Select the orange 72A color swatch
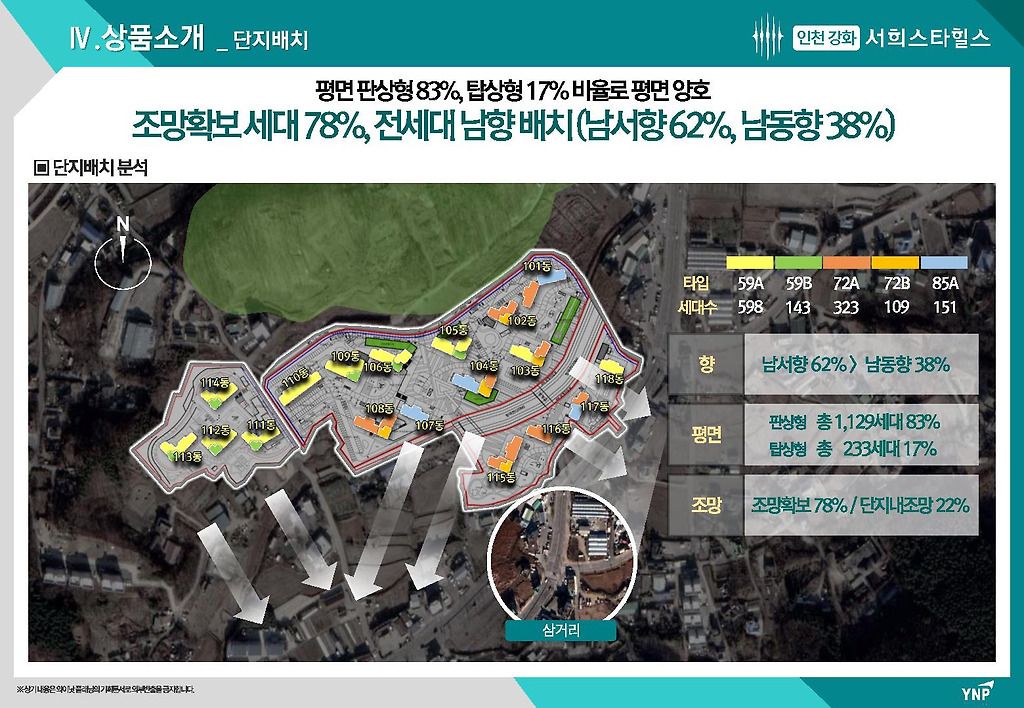 click(x=846, y=263)
